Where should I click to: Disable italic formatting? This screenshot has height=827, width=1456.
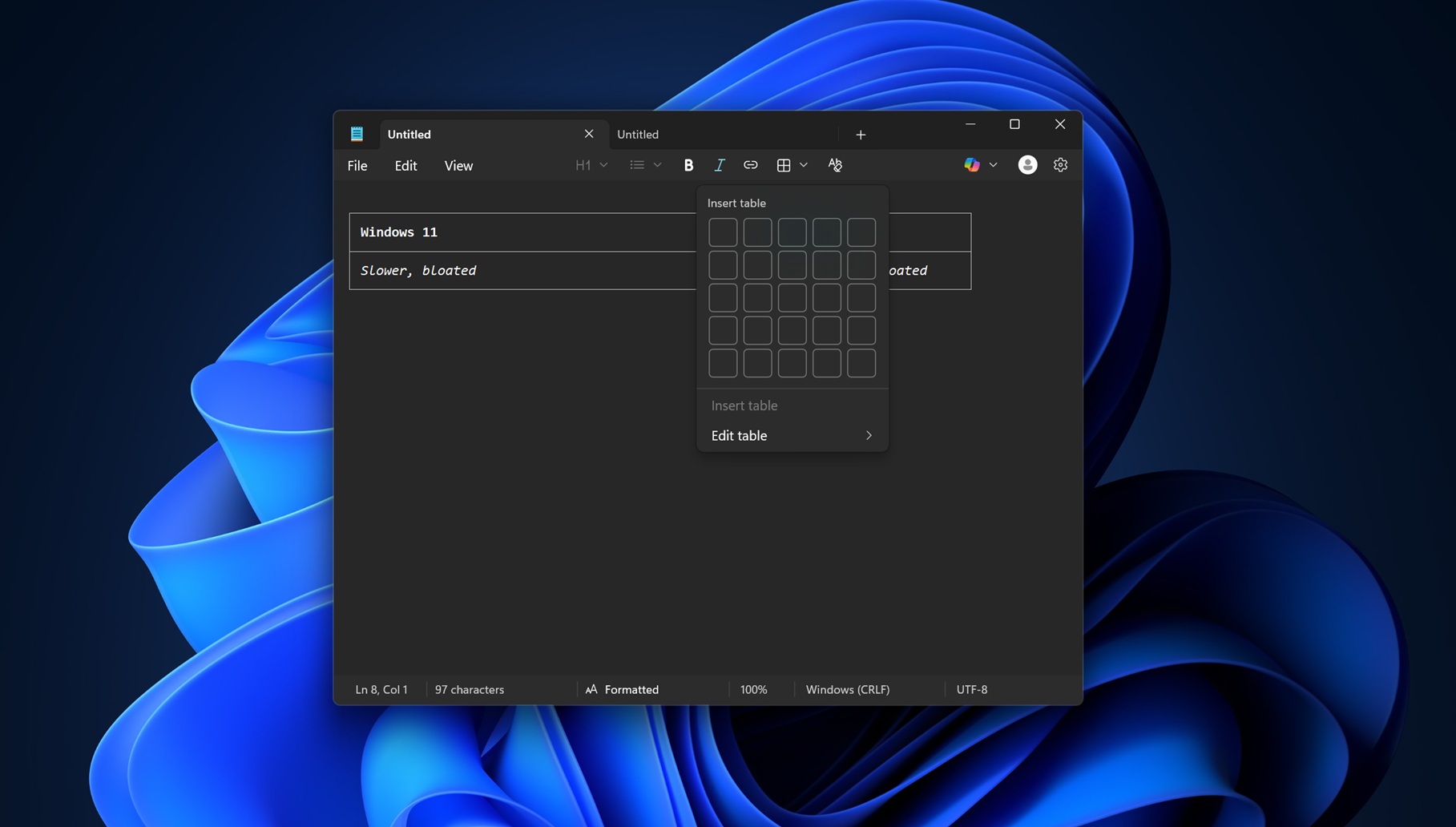(x=720, y=165)
